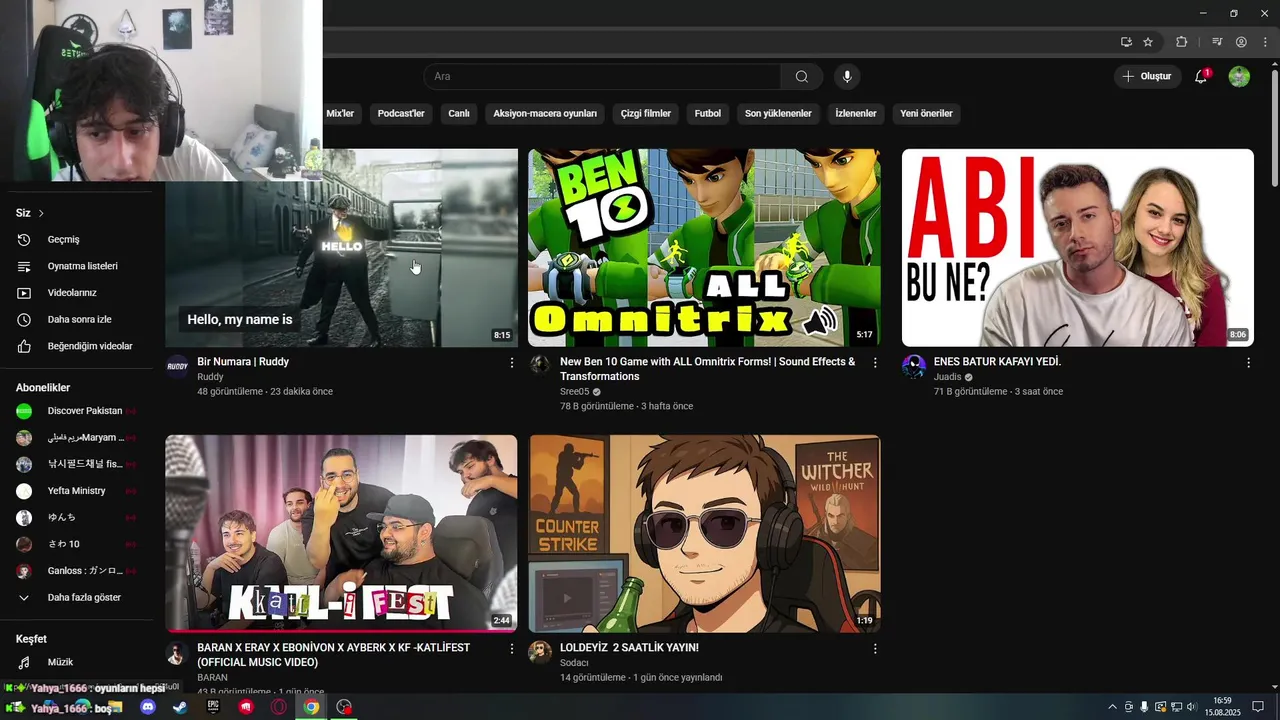
Task: Open Juadis channel avatar
Action: coord(914,366)
